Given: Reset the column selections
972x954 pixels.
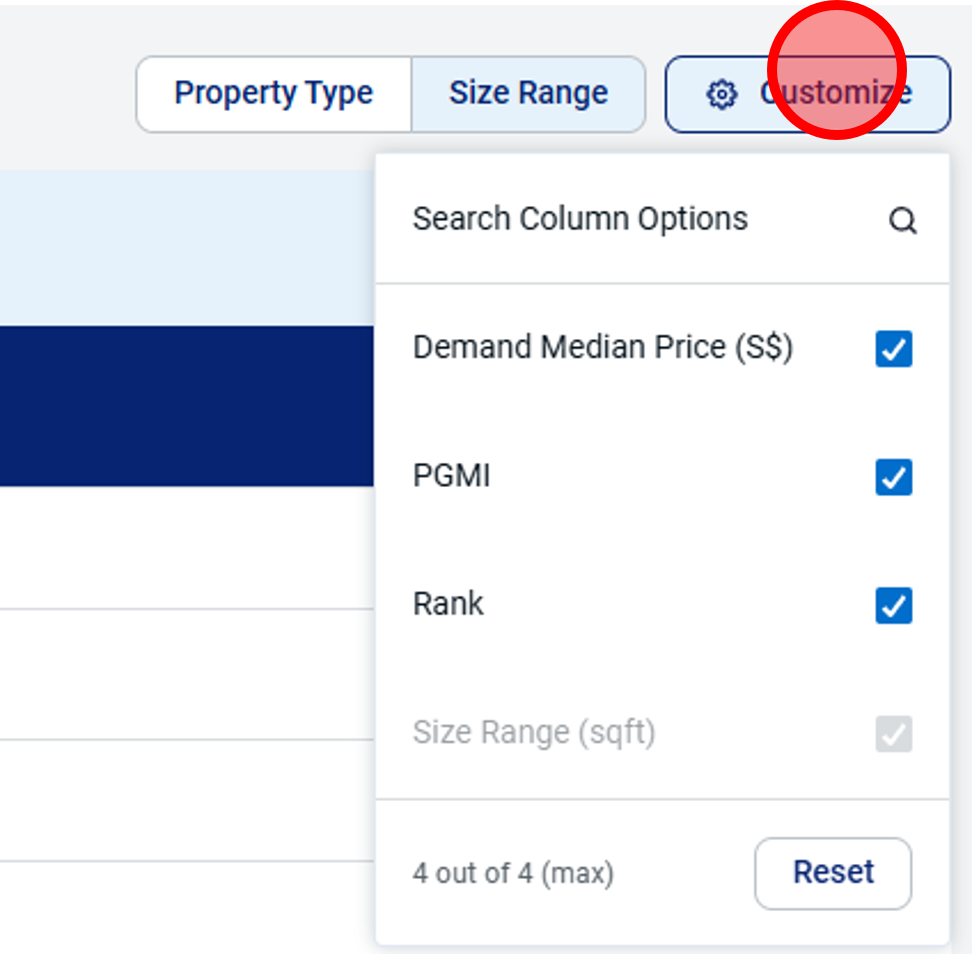Looking at the screenshot, I should pyautogui.click(x=833, y=873).
